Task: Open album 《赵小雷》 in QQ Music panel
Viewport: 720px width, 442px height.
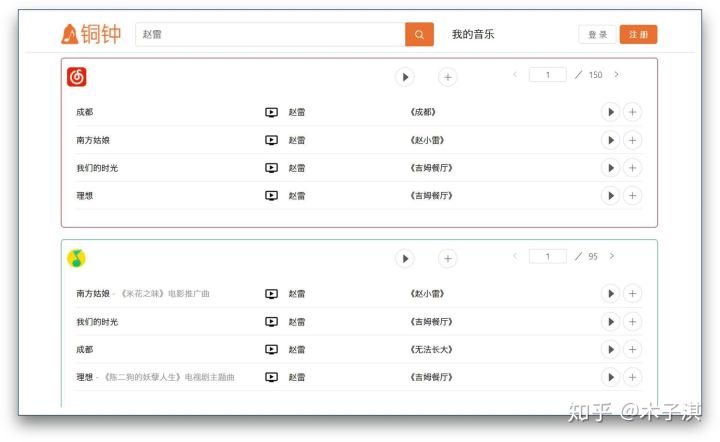Action: pyautogui.click(x=427, y=294)
